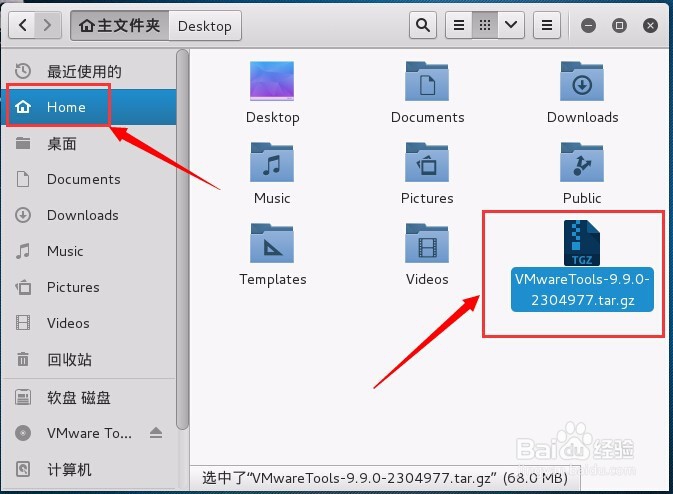Screen dimensions: 673x494
Task: Select the Templates folder icon
Action: pos(272,243)
